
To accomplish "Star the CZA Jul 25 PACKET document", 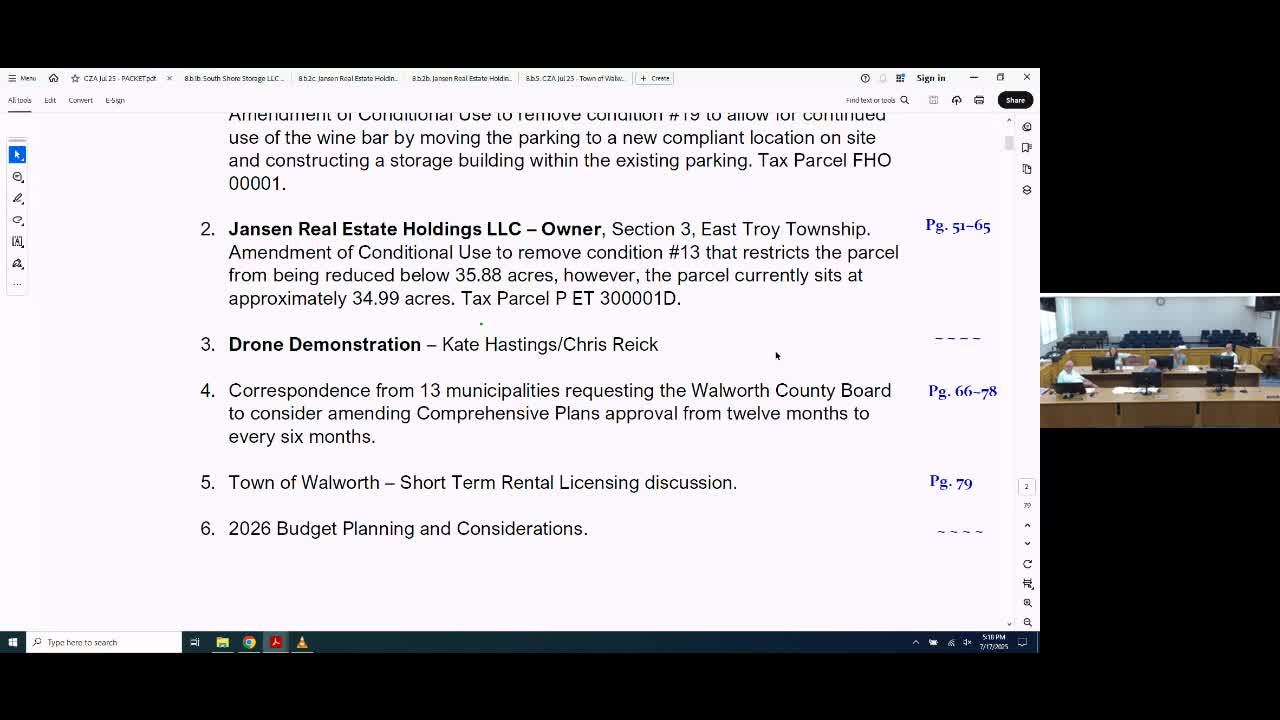I will pos(75,78).
